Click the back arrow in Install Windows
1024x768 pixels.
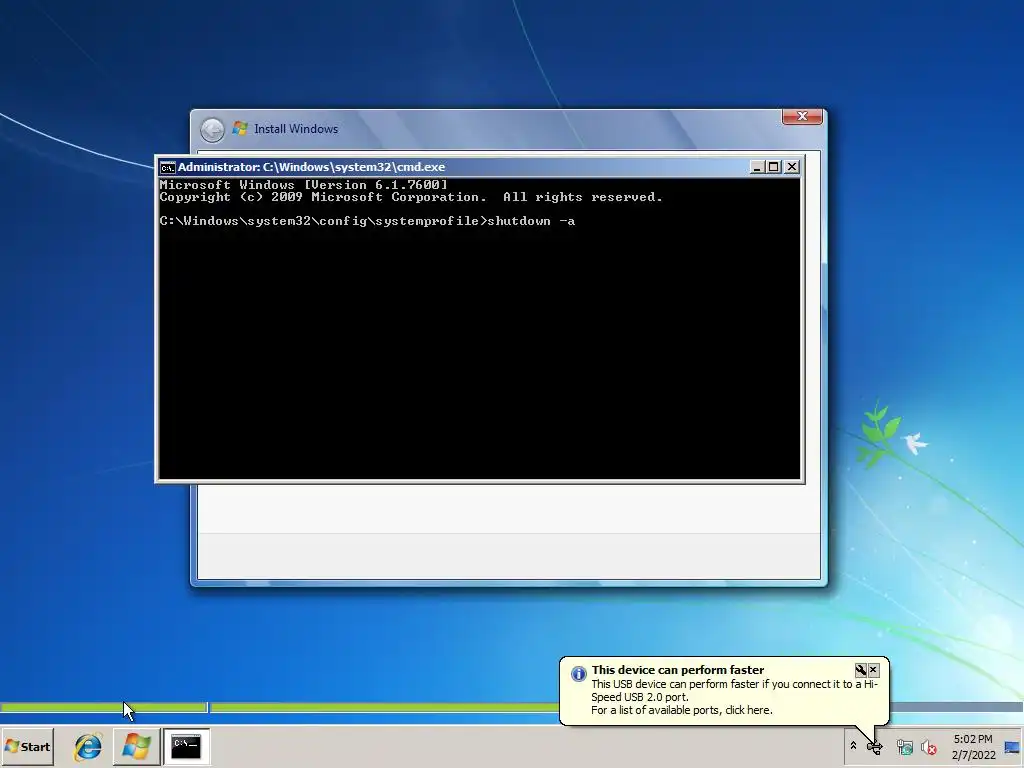click(x=212, y=129)
